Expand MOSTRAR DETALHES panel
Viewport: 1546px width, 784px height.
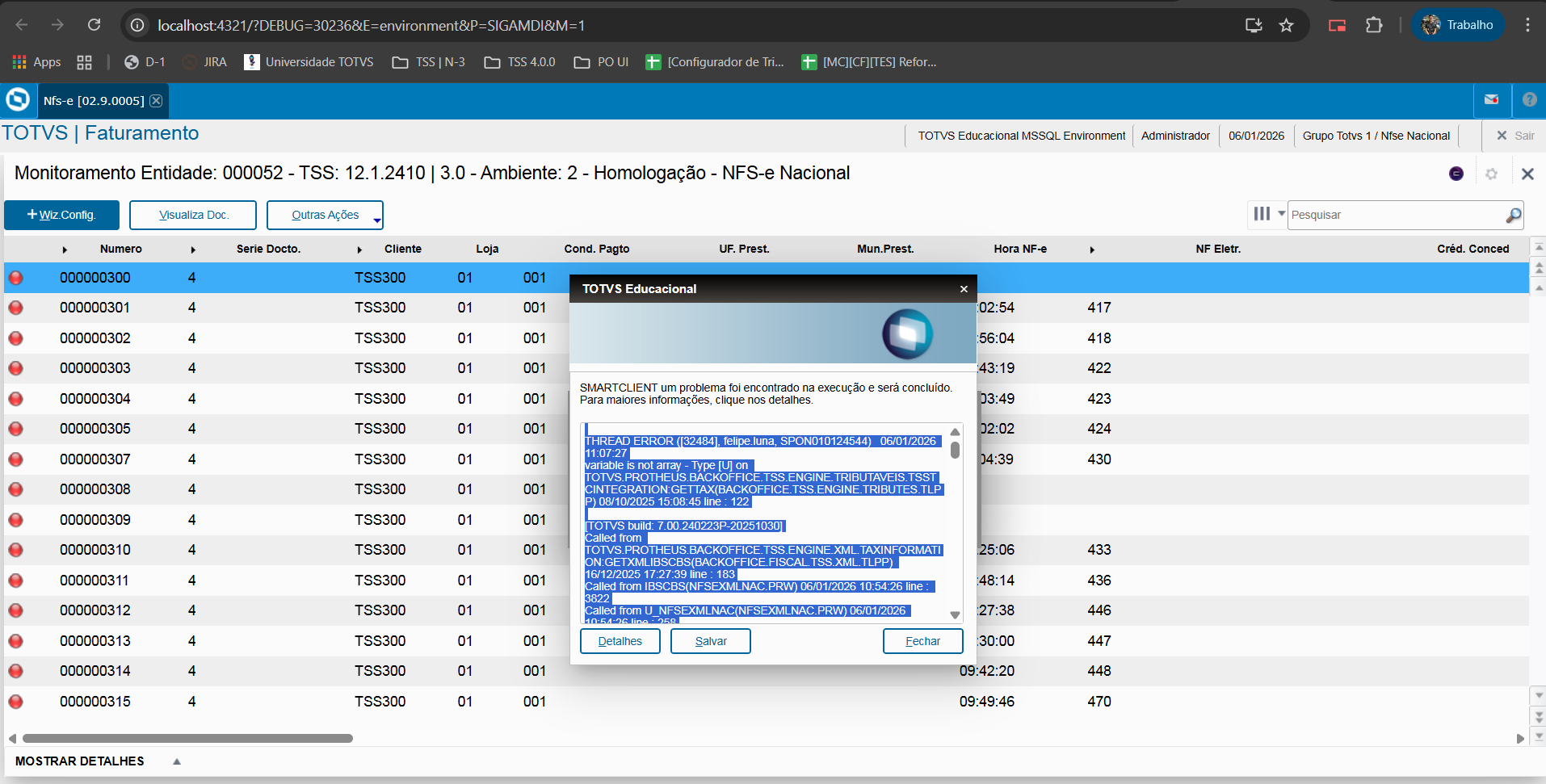tap(97, 761)
